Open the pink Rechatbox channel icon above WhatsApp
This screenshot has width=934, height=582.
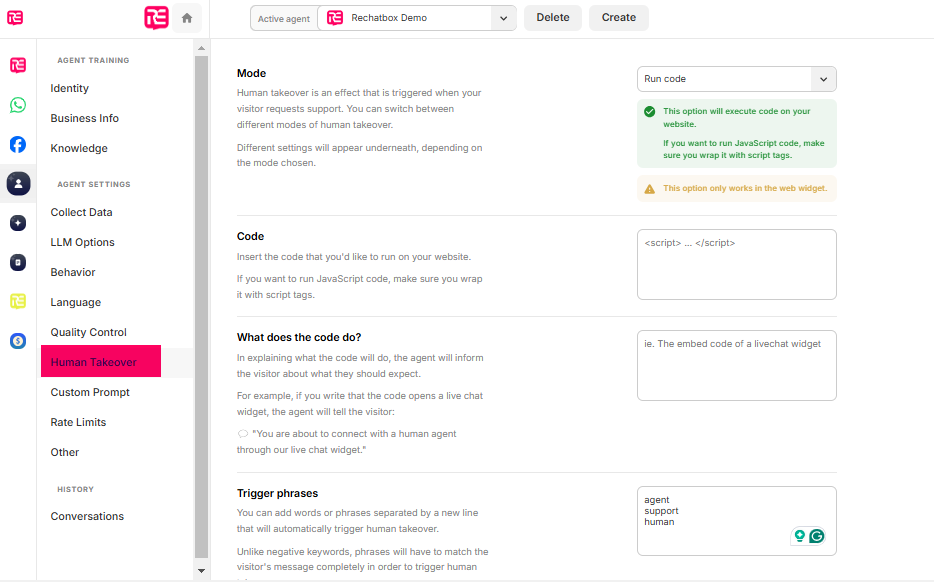(x=18, y=65)
